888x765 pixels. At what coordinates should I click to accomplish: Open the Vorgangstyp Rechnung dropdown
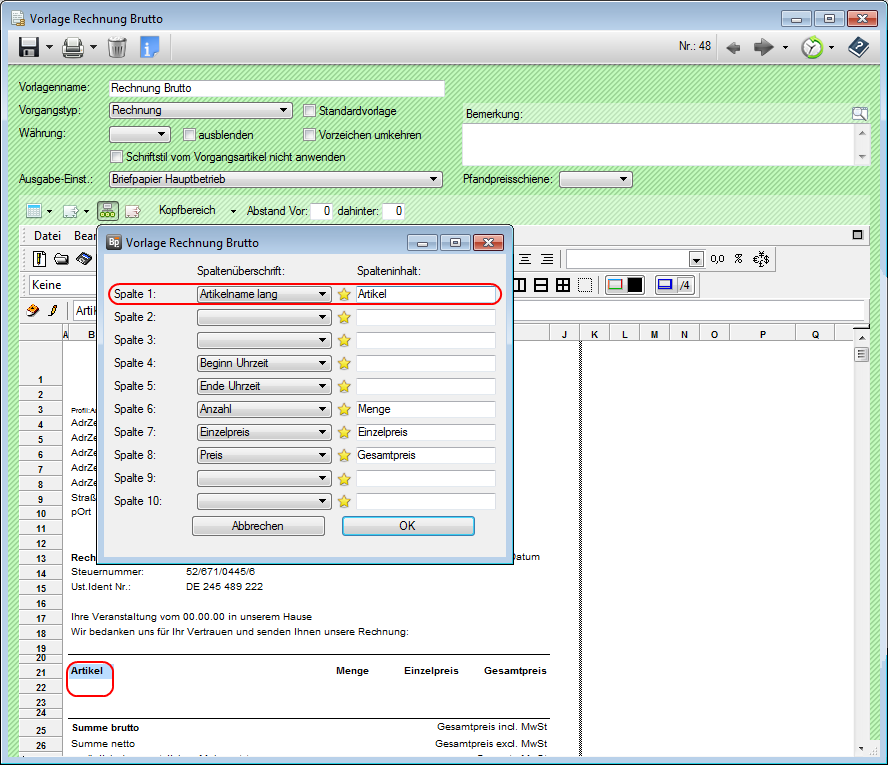(x=285, y=111)
